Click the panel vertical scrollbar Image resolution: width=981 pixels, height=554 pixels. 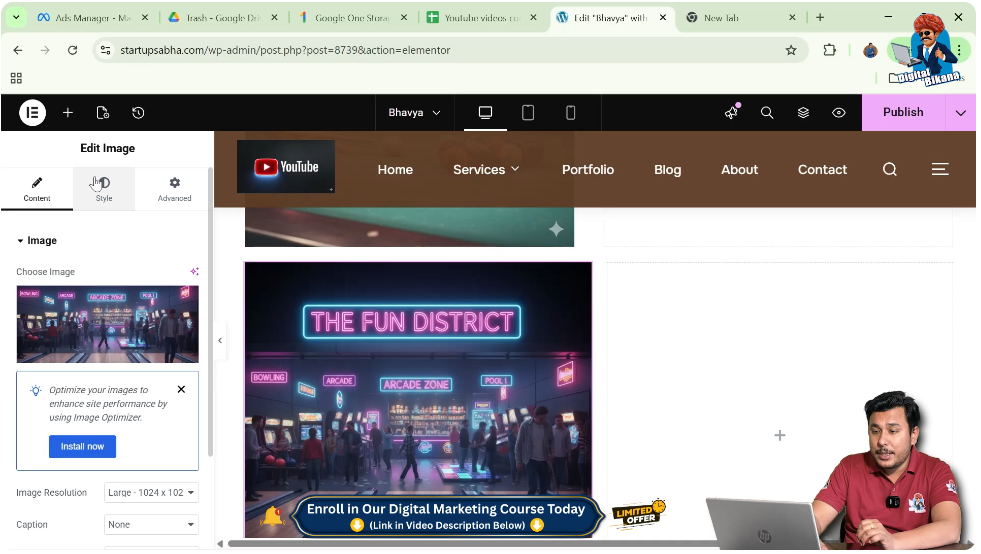210,312
